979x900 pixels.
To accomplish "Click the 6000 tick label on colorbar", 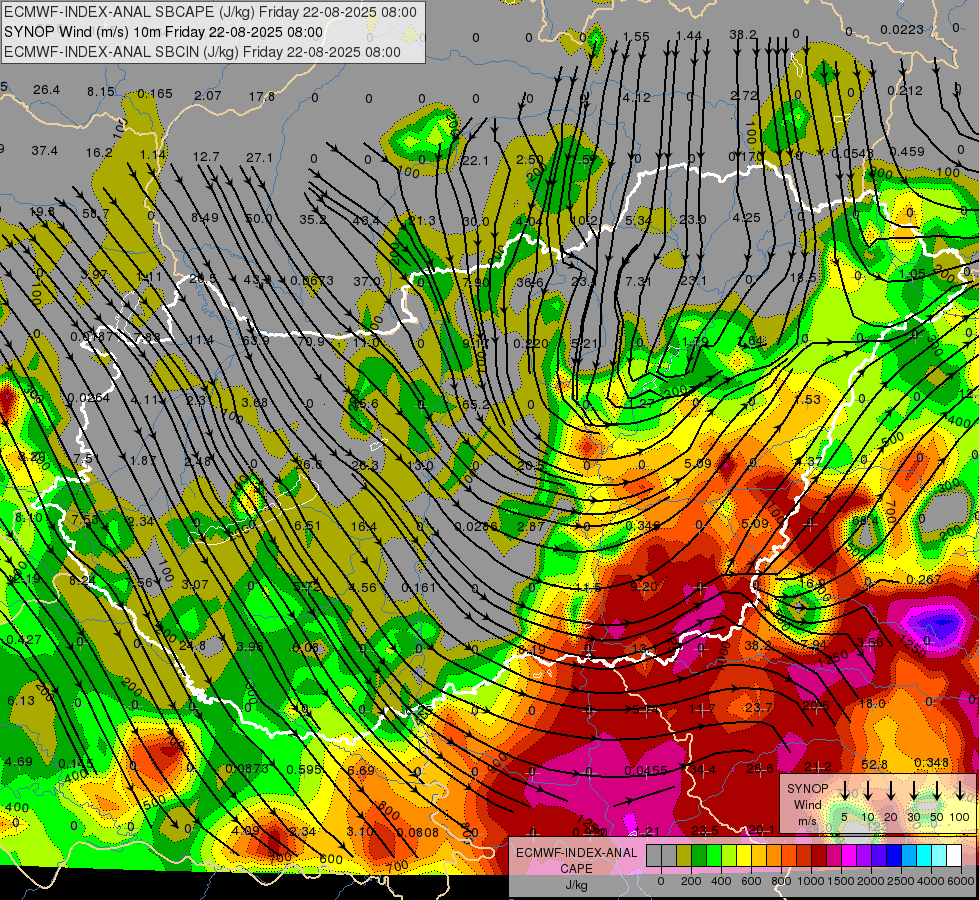I will (961, 881).
